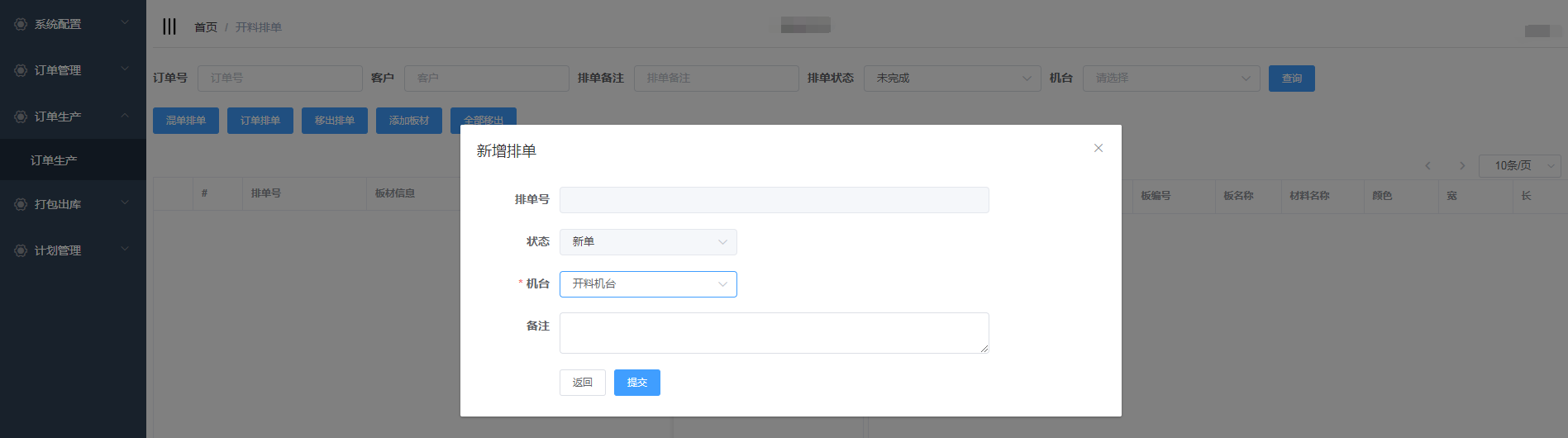Close the 新增排单 dialog with X icon
Viewport: 1568px width, 438px height.
coord(1098,148)
